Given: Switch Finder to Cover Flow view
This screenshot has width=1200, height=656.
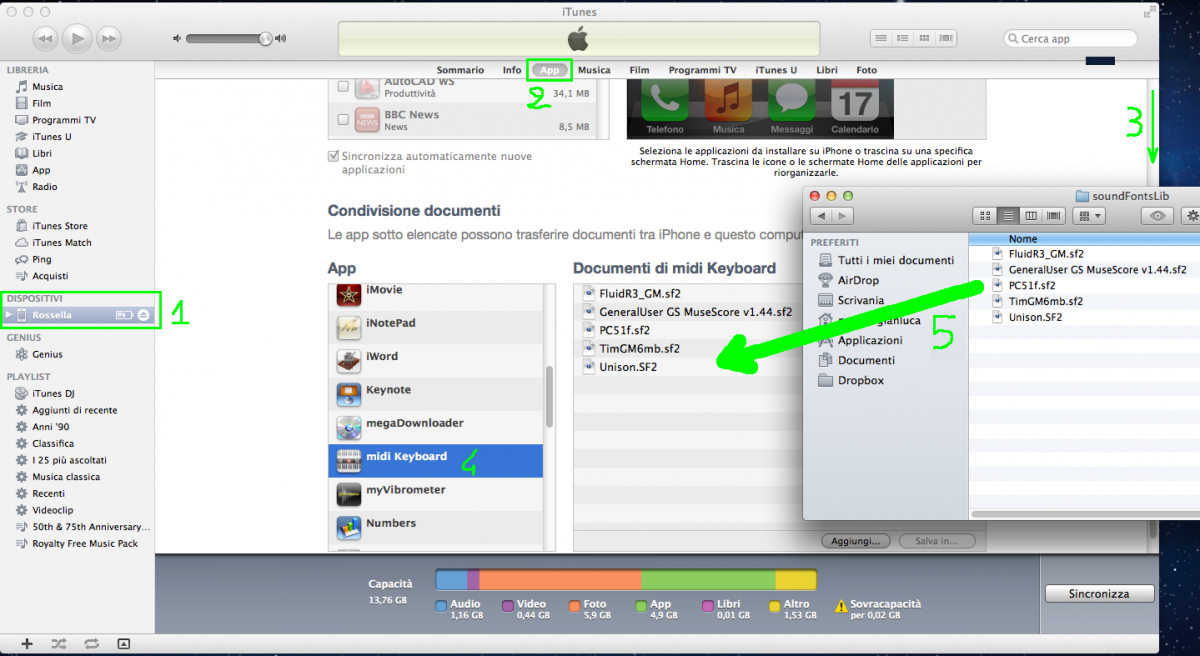Looking at the screenshot, I should [x=1054, y=216].
